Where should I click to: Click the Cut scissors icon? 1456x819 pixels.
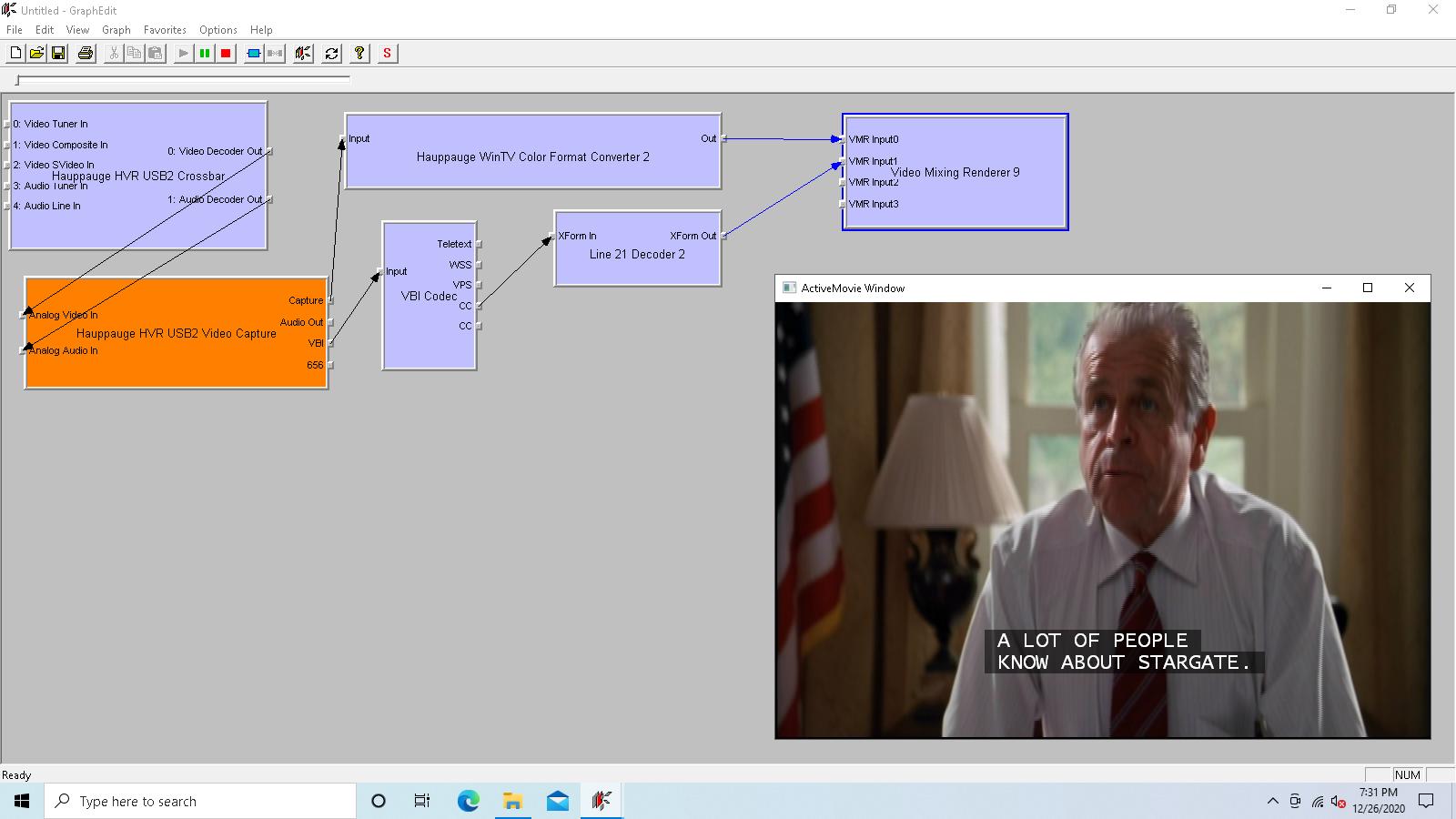(114, 54)
